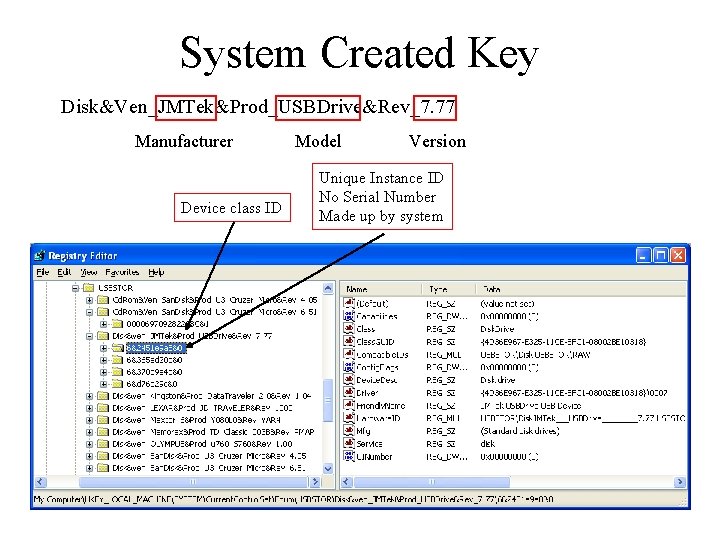Select the ClassGUID value name
The height and width of the screenshot is (540, 720).
375,342
